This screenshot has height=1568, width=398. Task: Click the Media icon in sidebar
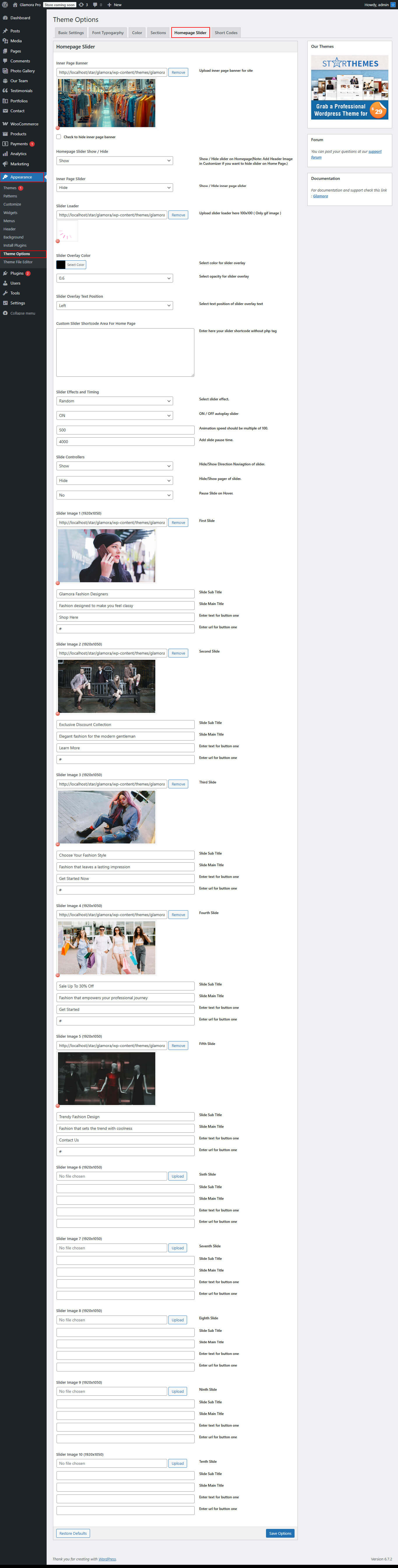pyautogui.click(x=5, y=41)
